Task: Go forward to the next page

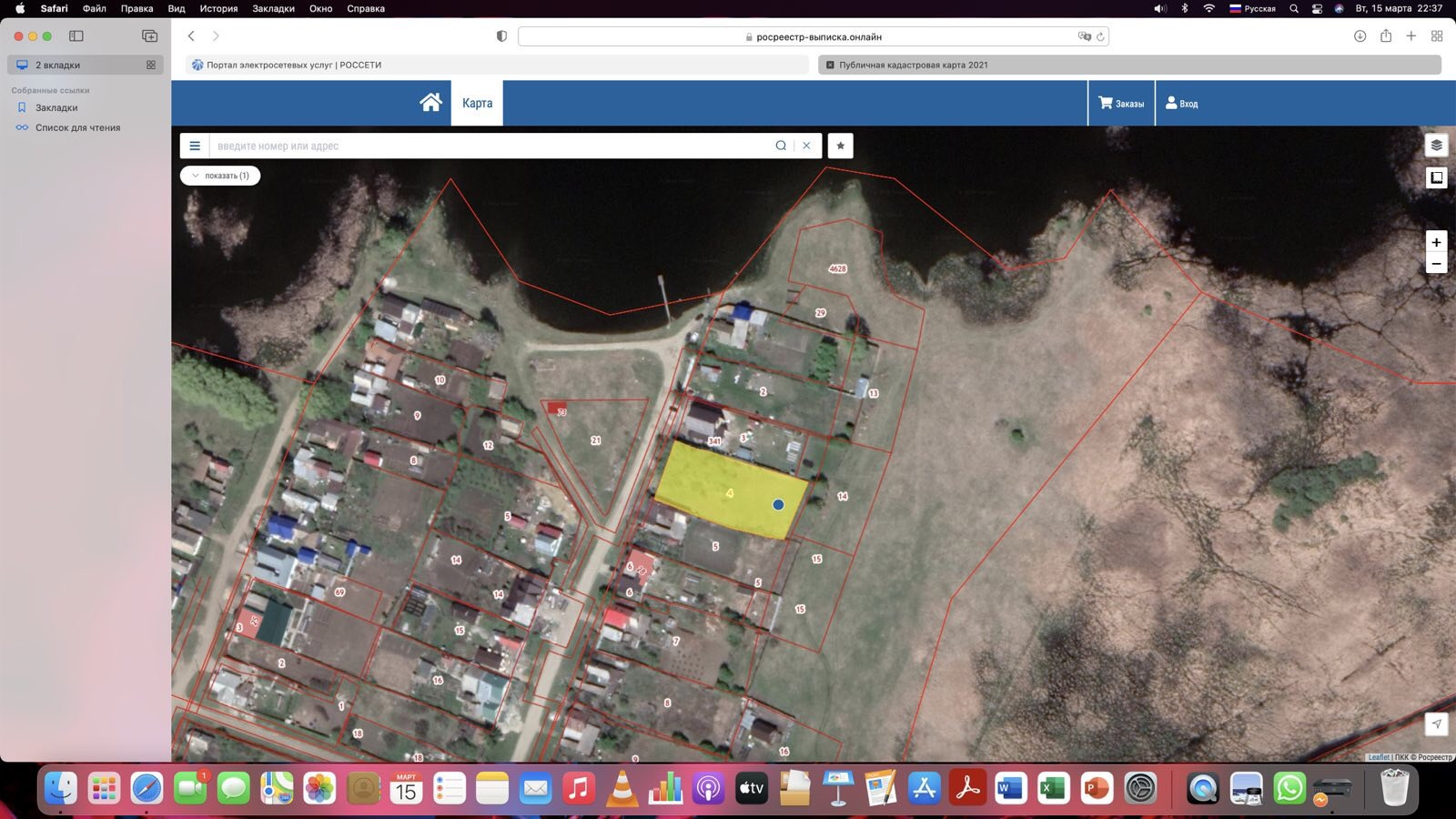Action: click(x=216, y=36)
